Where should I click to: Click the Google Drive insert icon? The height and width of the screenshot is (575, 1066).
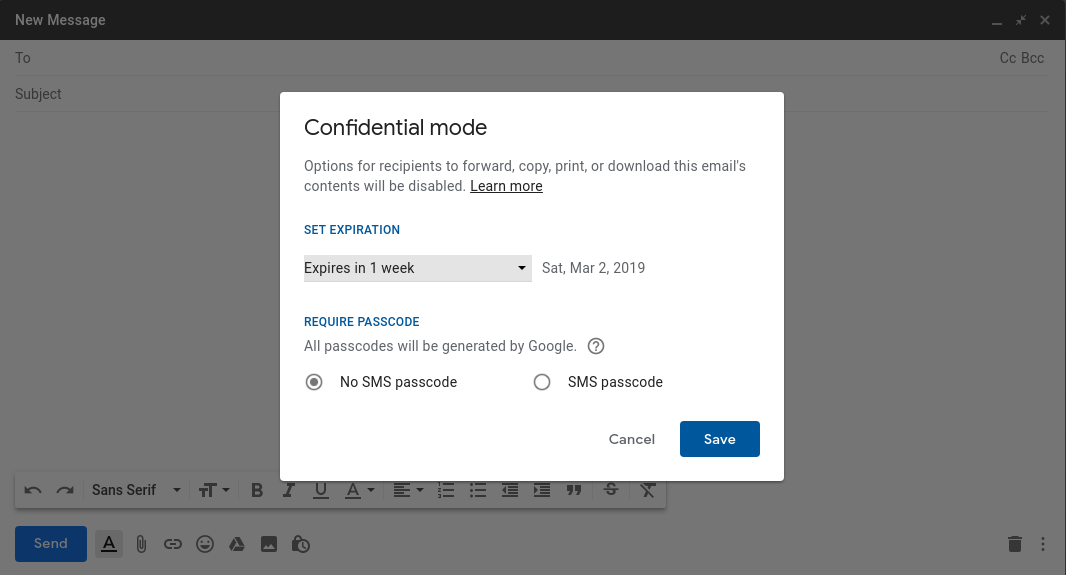click(237, 544)
